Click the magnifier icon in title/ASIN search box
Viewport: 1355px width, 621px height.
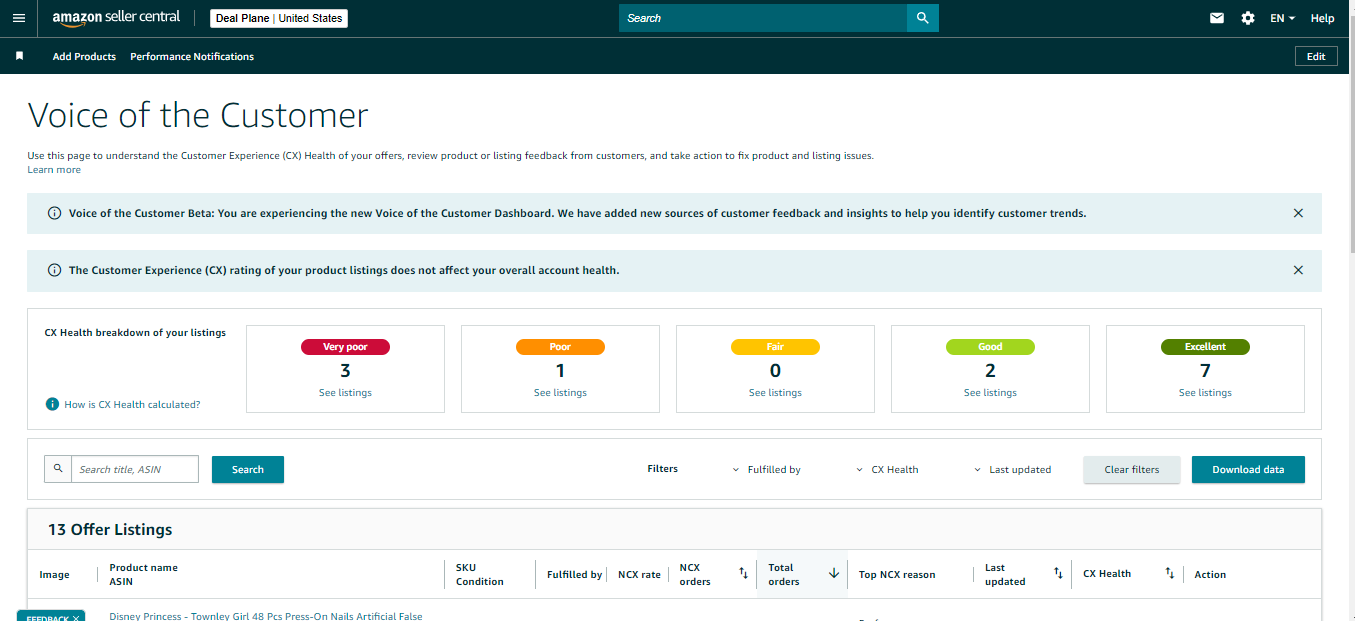click(x=58, y=469)
